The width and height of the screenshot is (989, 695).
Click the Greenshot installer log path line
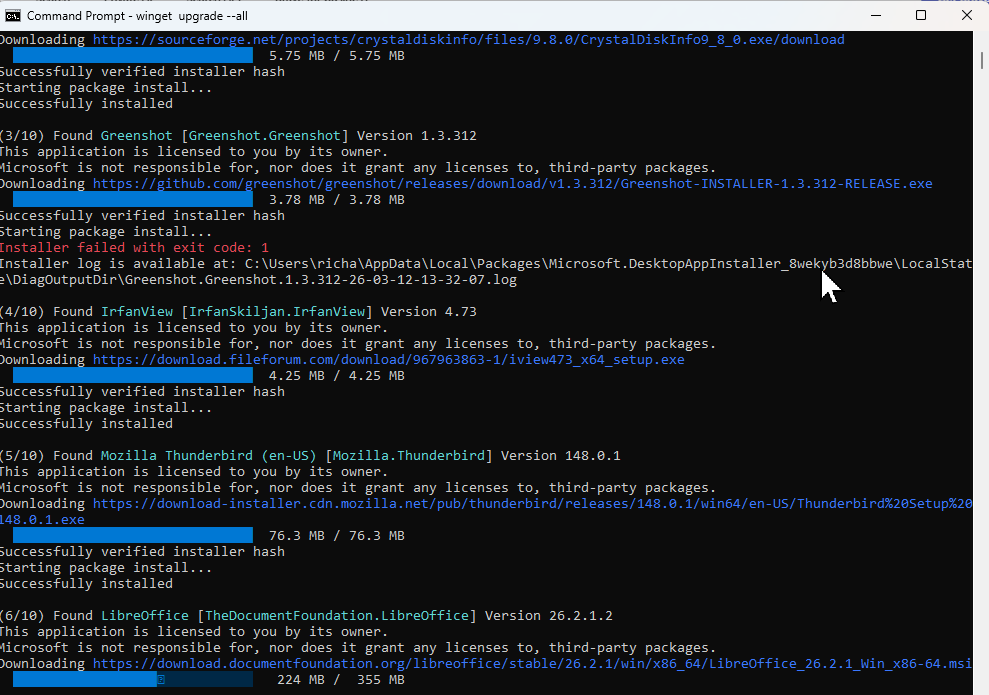pos(486,272)
